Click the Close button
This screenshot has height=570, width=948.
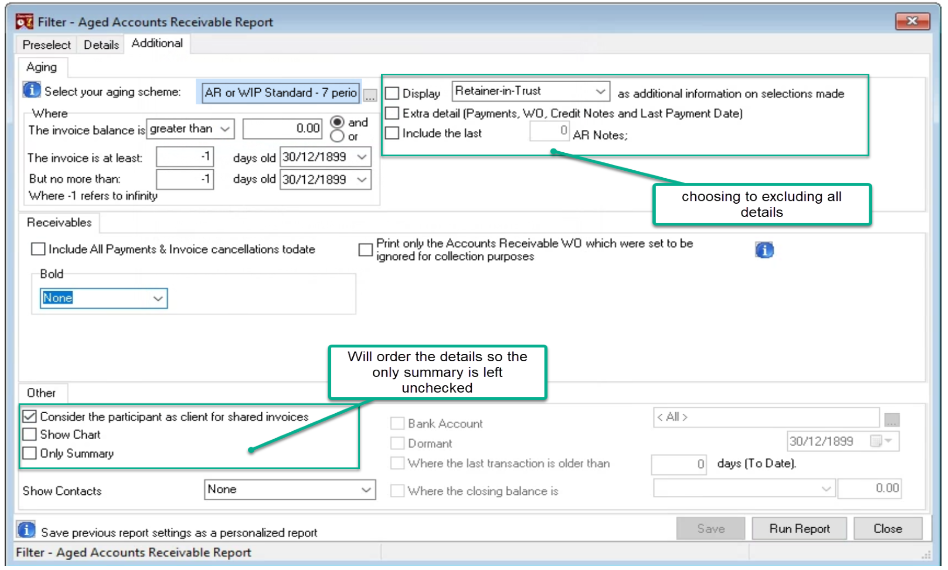(x=888, y=529)
